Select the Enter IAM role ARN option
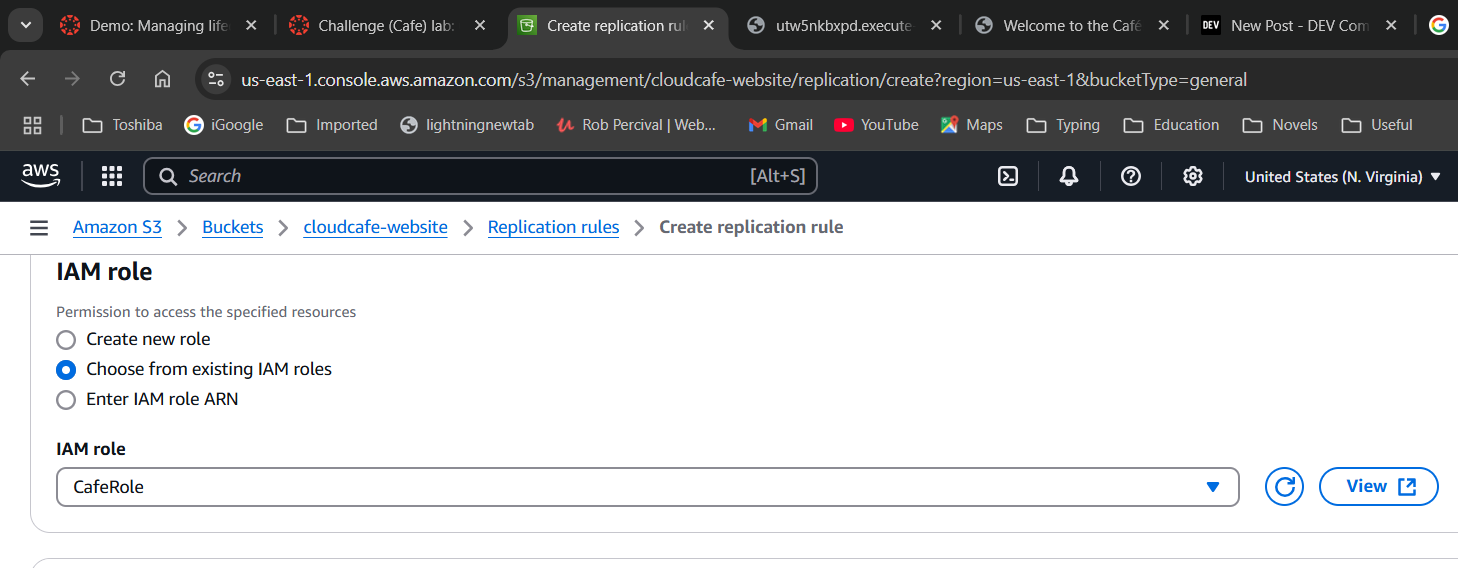 (x=66, y=400)
